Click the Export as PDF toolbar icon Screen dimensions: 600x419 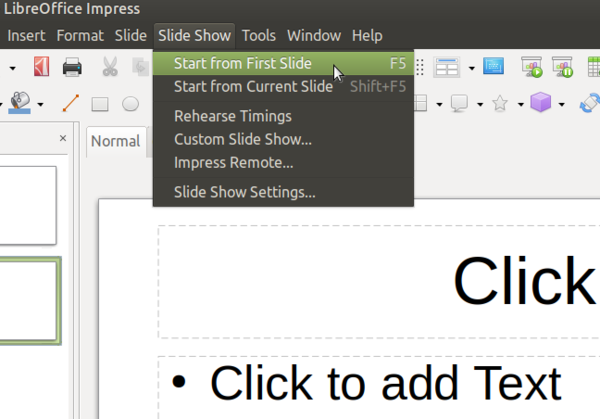pyautogui.click(x=41, y=67)
